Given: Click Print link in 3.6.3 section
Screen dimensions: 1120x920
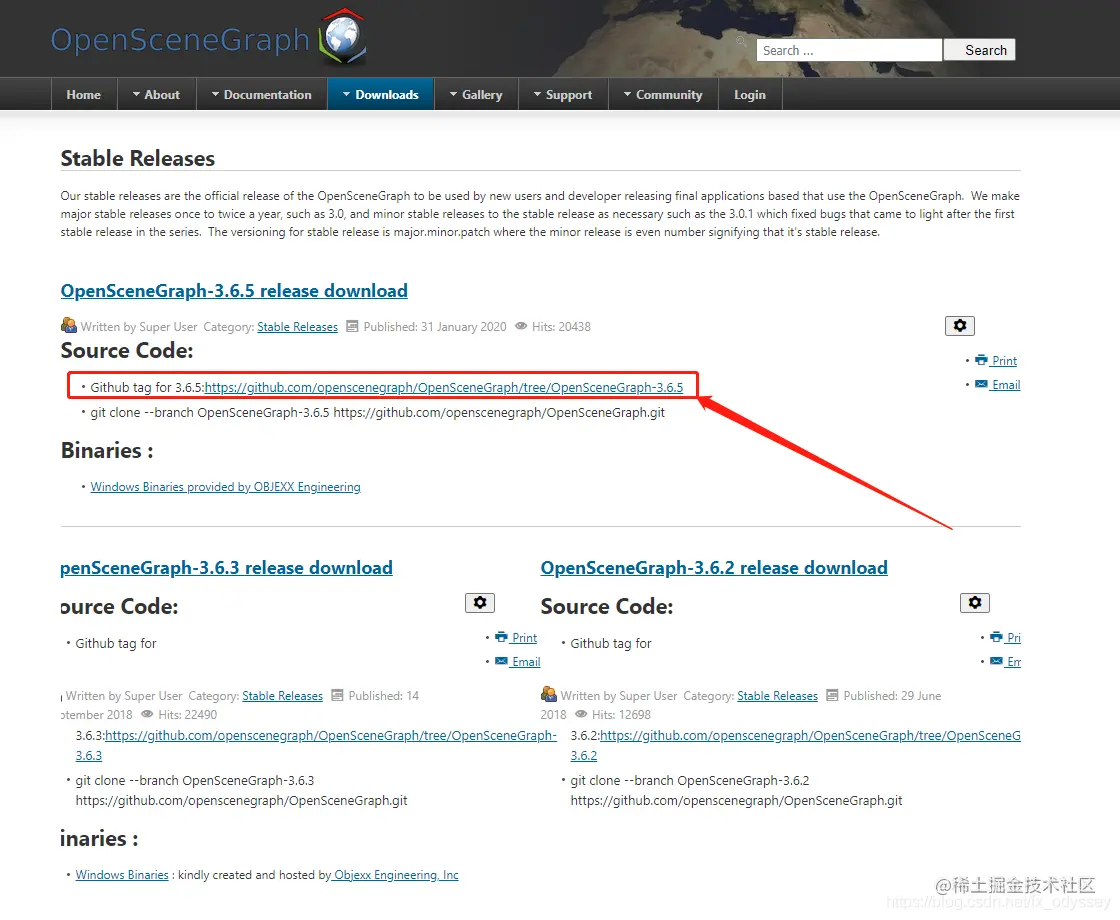Looking at the screenshot, I should (524, 638).
